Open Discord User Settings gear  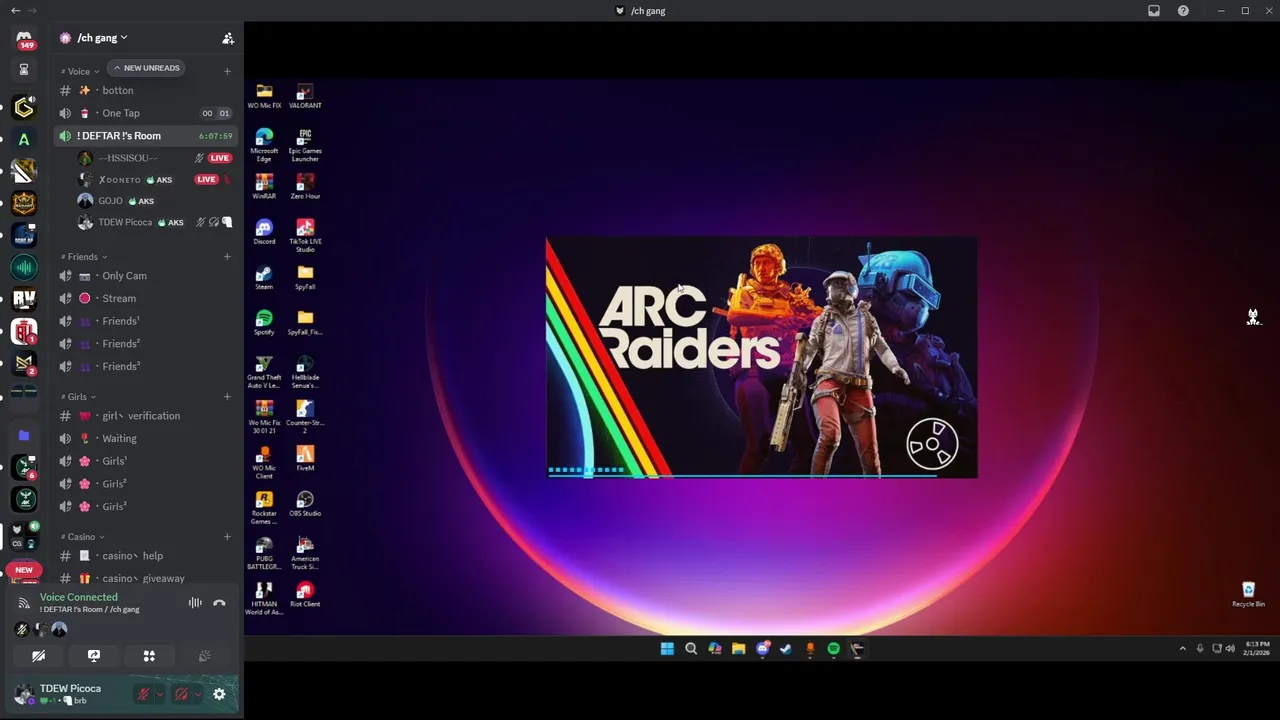point(219,694)
